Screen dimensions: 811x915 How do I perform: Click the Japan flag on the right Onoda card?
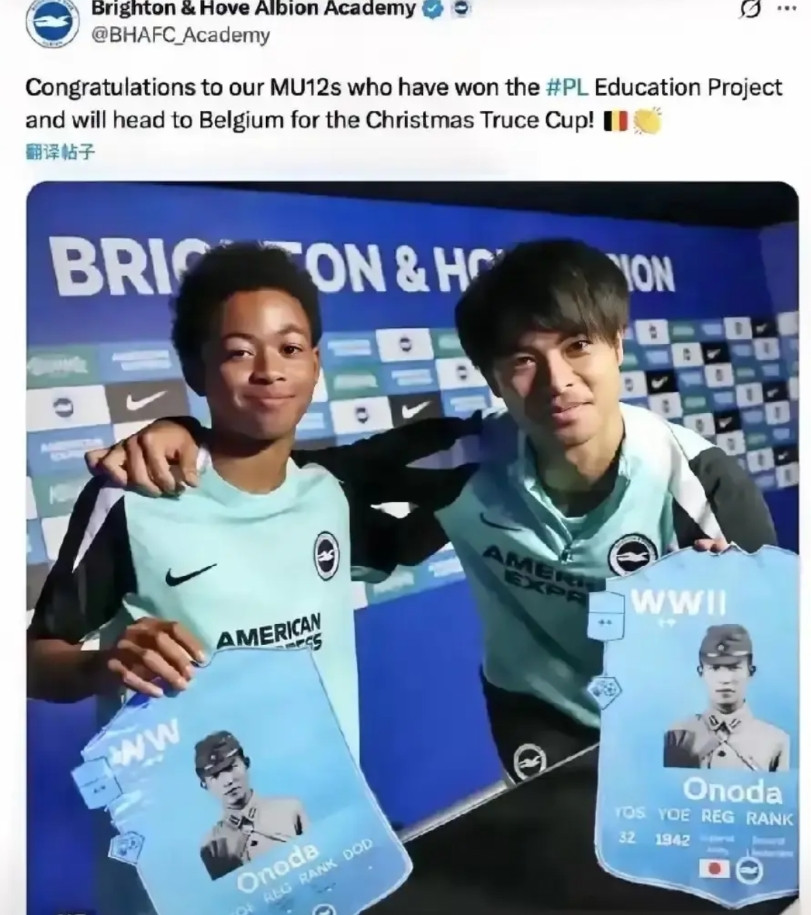pos(715,868)
